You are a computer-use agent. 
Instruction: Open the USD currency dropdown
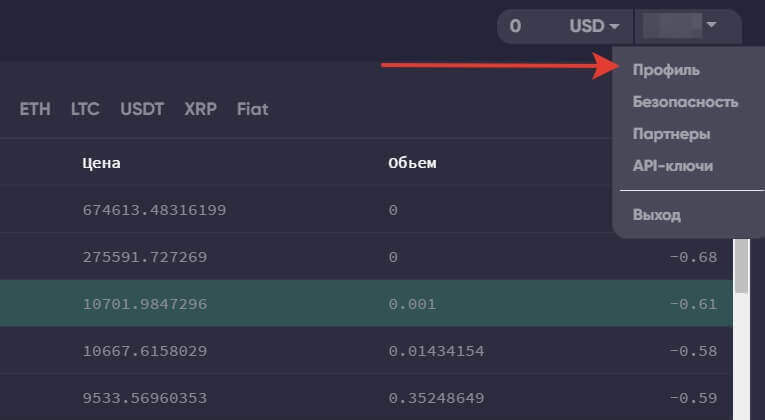tap(595, 26)
